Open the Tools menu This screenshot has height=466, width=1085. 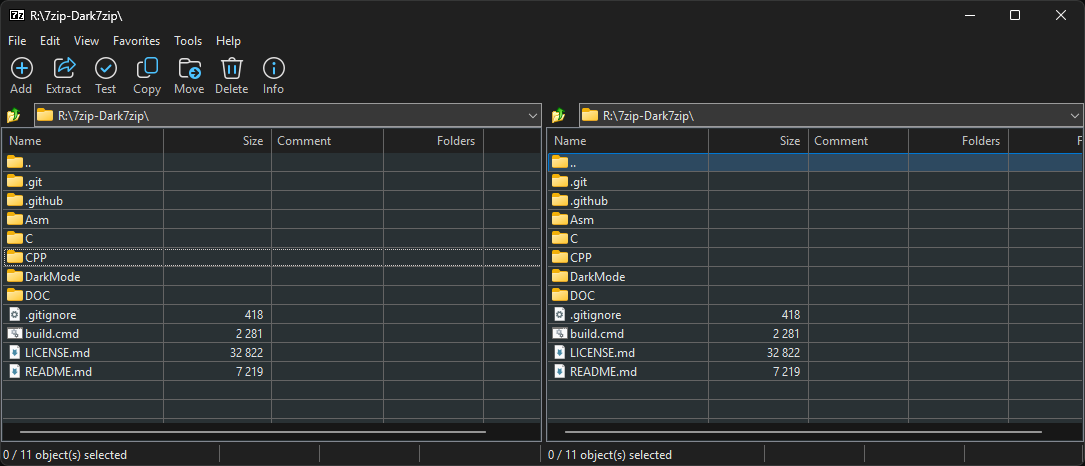tap(188, 41)
